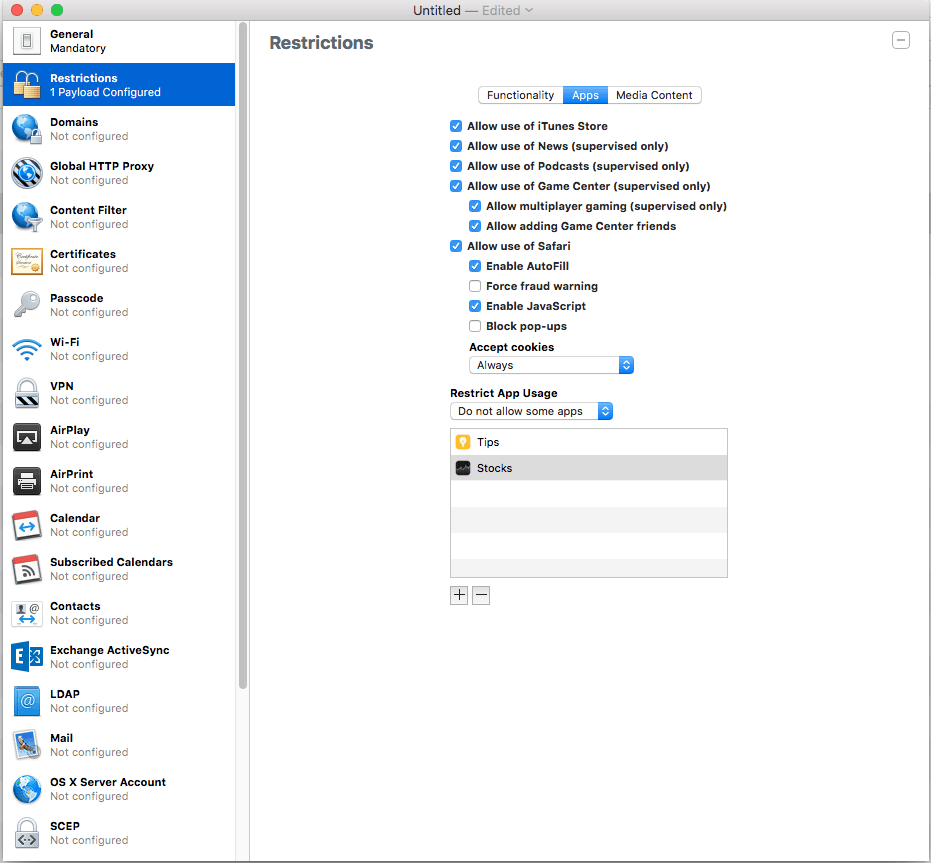Viewport: 931px width, 863px height.
Task: Enable Block pop-ups checkbox
Action: coord(476,326)
